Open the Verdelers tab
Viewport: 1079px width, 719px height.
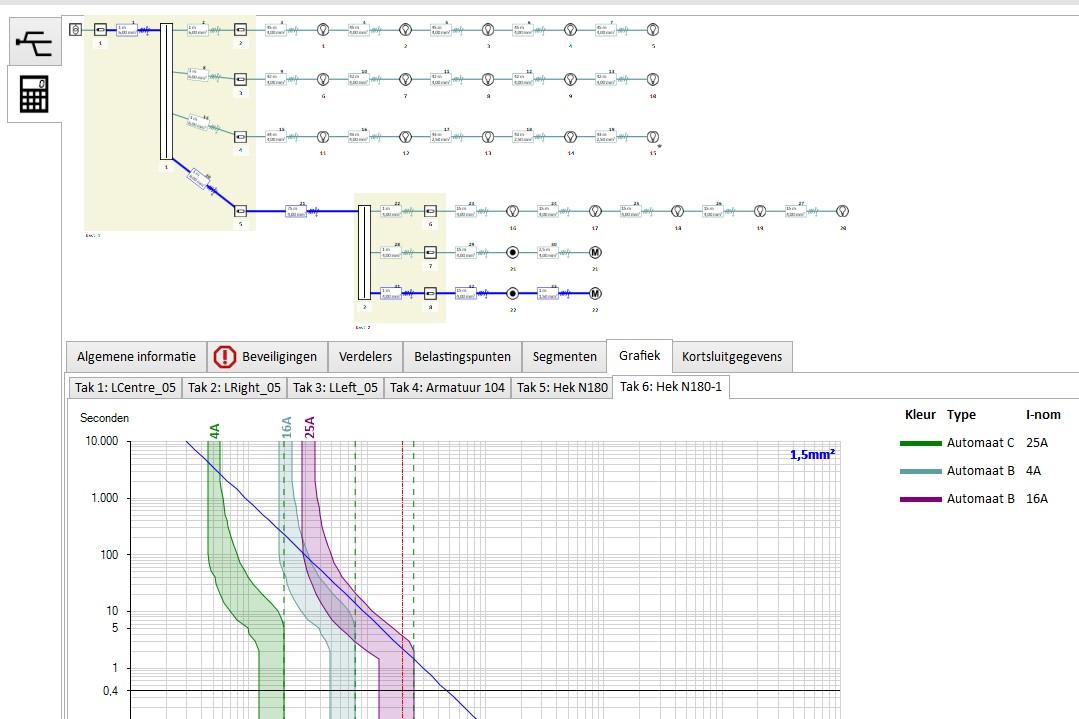365,357
